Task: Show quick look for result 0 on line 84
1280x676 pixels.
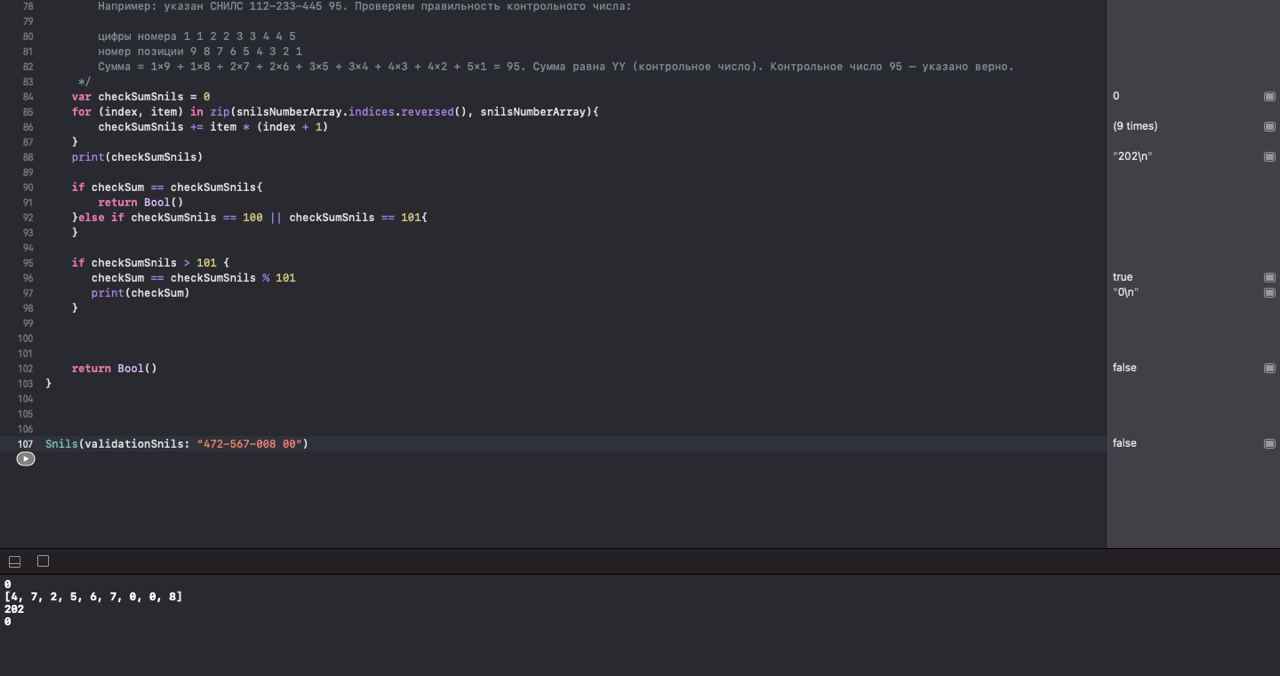Action: click(x=1269, y=96)
